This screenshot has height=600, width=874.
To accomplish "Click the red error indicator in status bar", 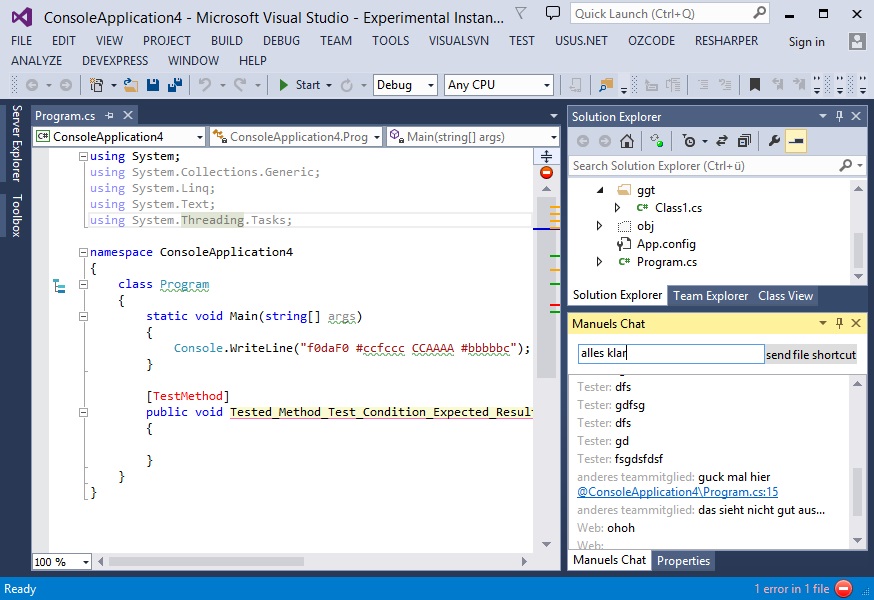I will click(843, 588).
